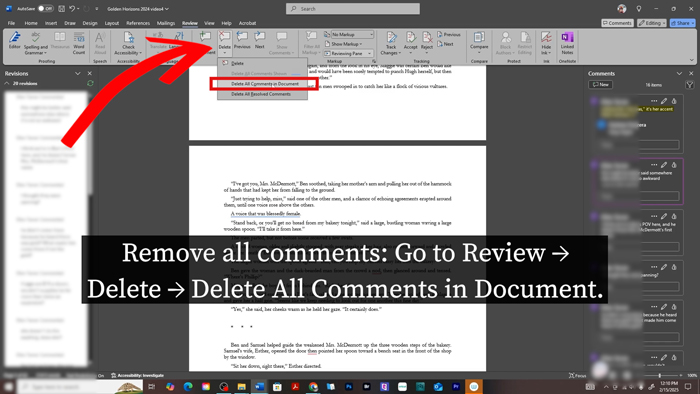Switch to the Acrobat tab

point(247,23)
